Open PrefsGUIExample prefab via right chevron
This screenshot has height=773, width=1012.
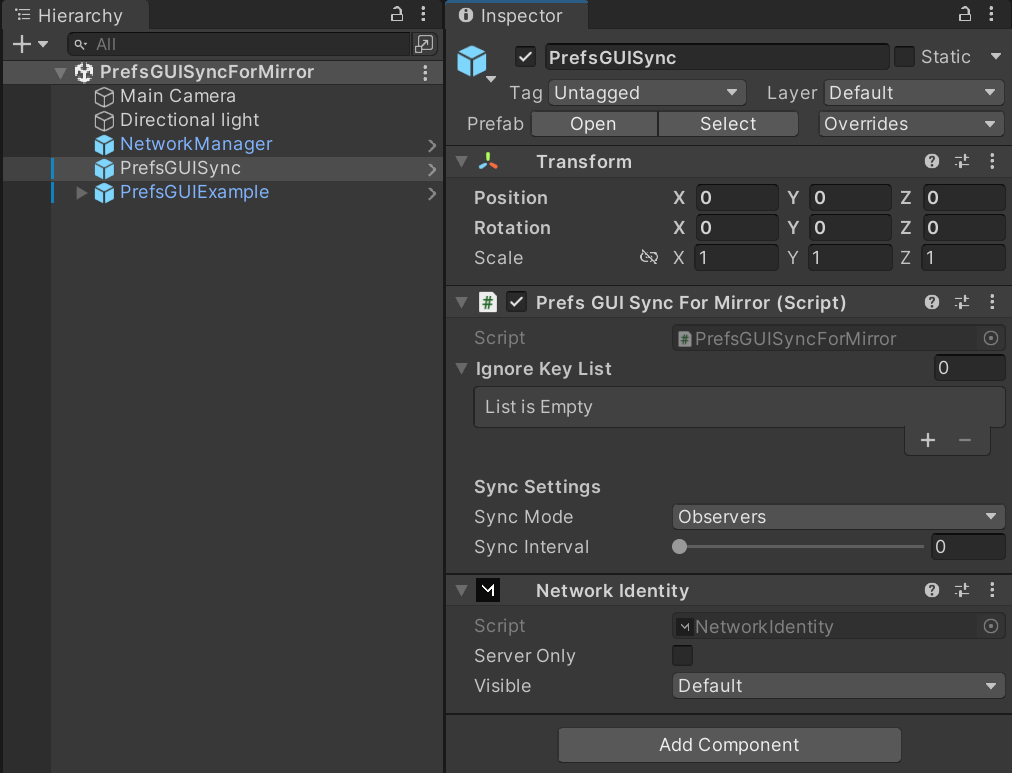point(432,194)
